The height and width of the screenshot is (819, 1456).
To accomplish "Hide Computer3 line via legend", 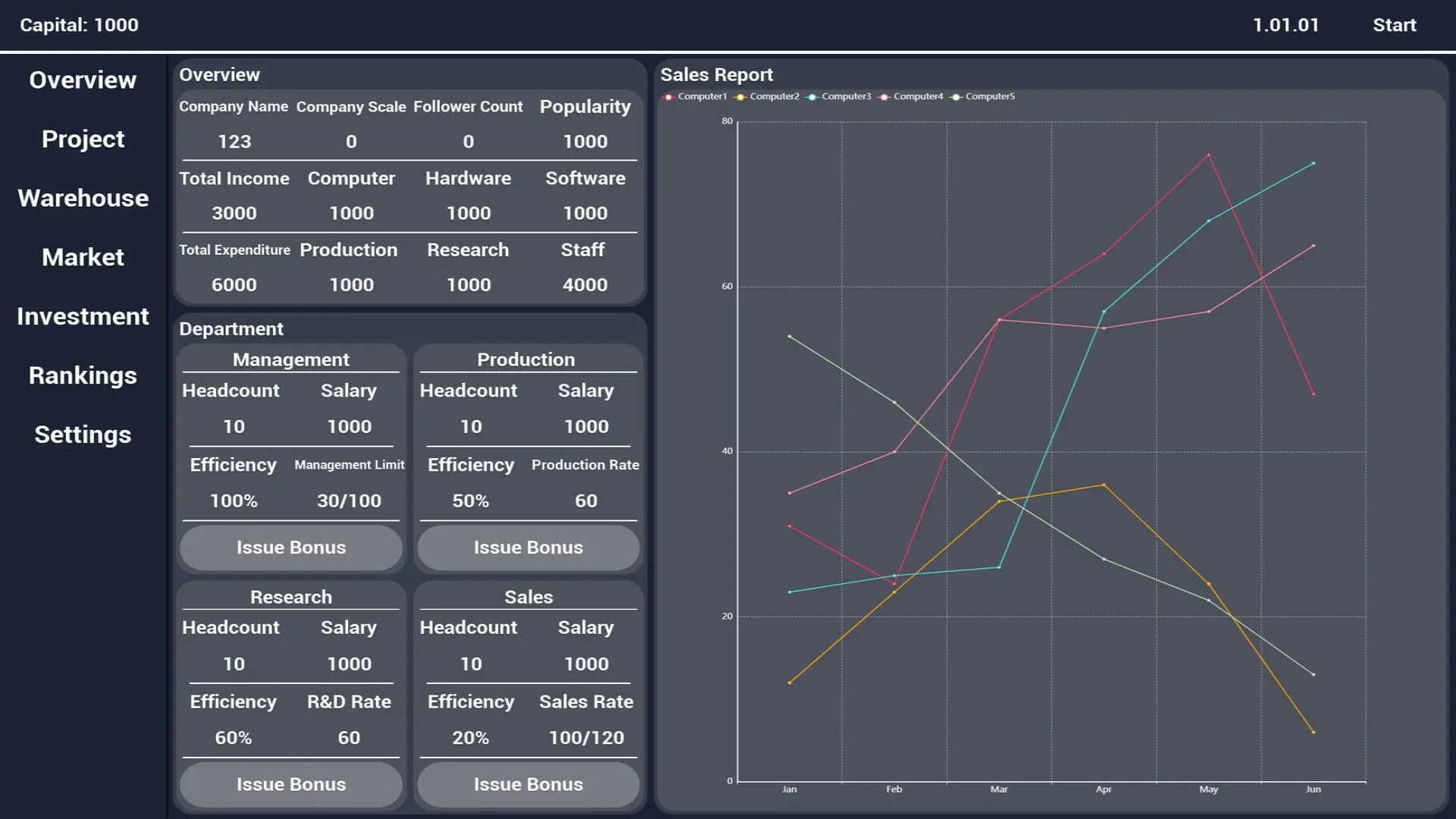I will pyautogui.click(x=839, y=96).
